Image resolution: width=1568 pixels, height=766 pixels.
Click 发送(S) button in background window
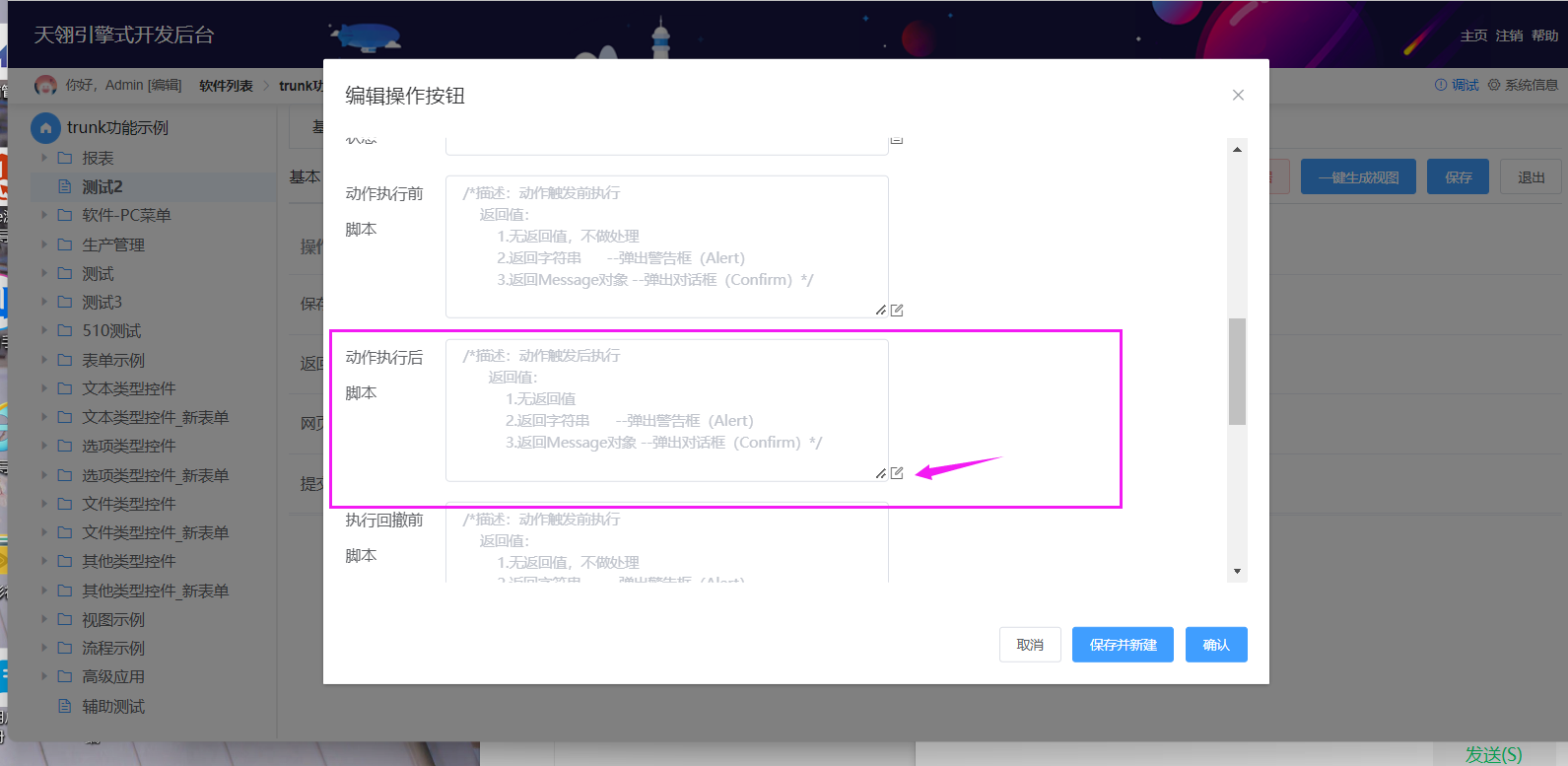(x=1493, y=755)
